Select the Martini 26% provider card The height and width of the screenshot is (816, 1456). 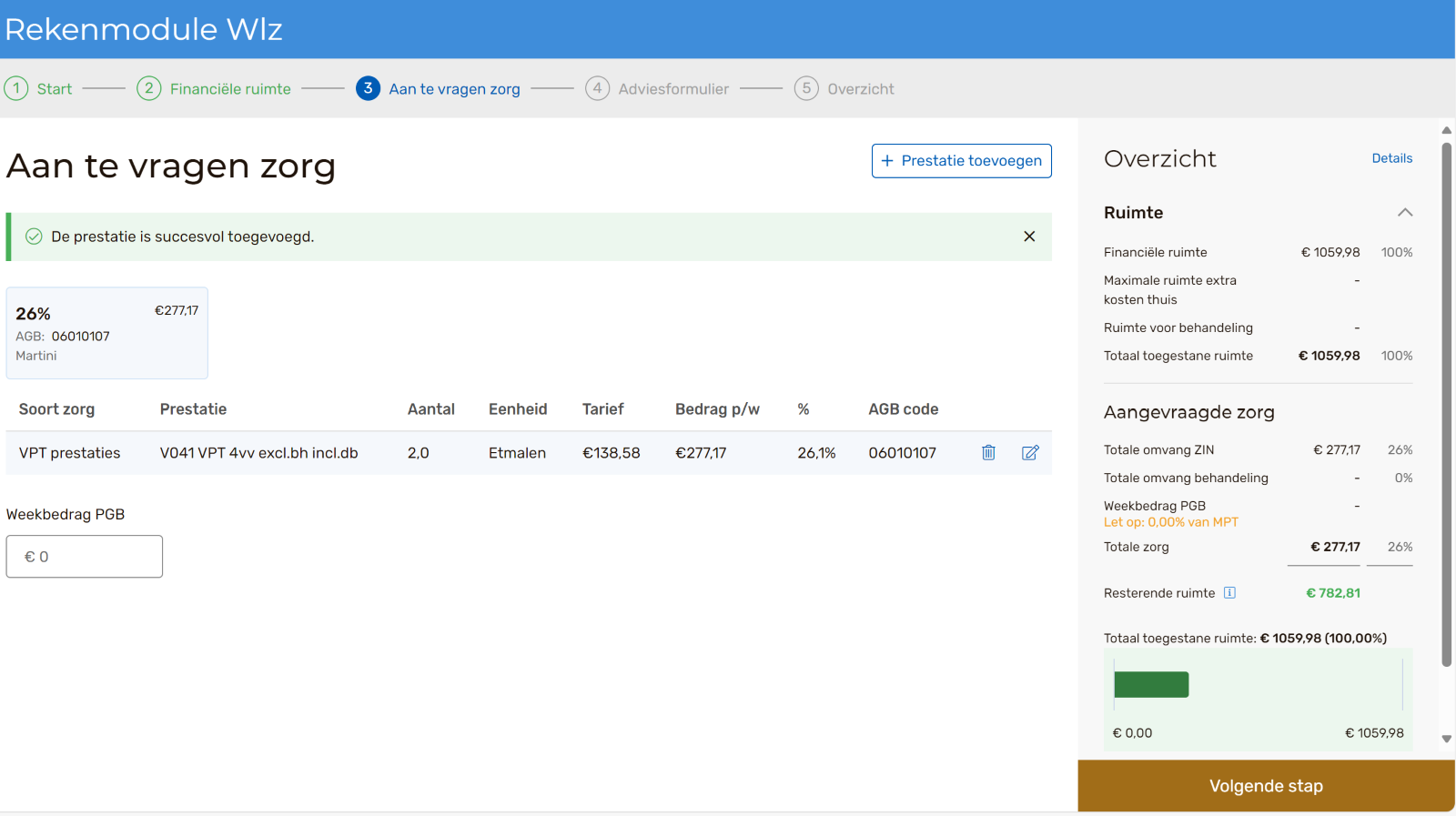(x=107, y=333)
